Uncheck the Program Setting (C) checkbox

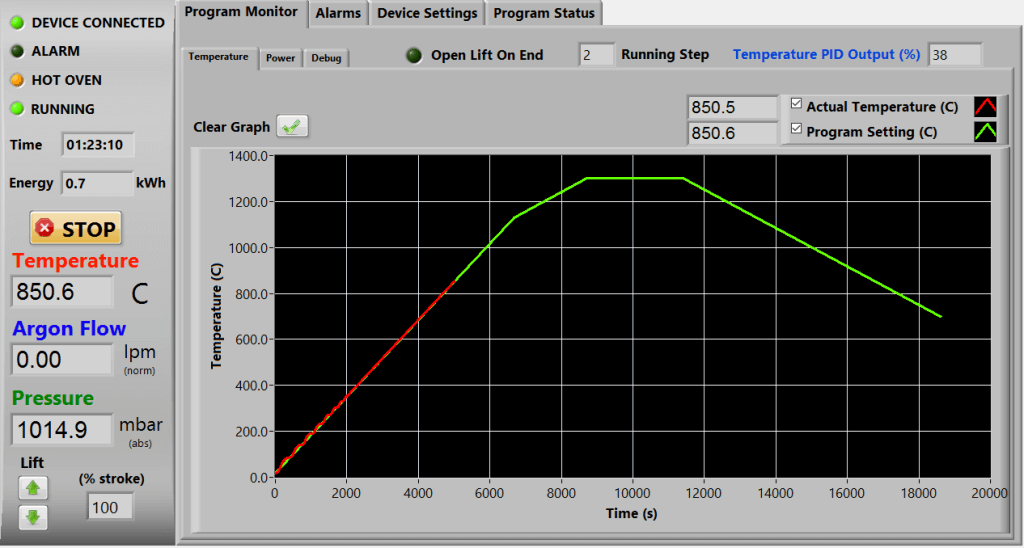[x=796, y=129]
